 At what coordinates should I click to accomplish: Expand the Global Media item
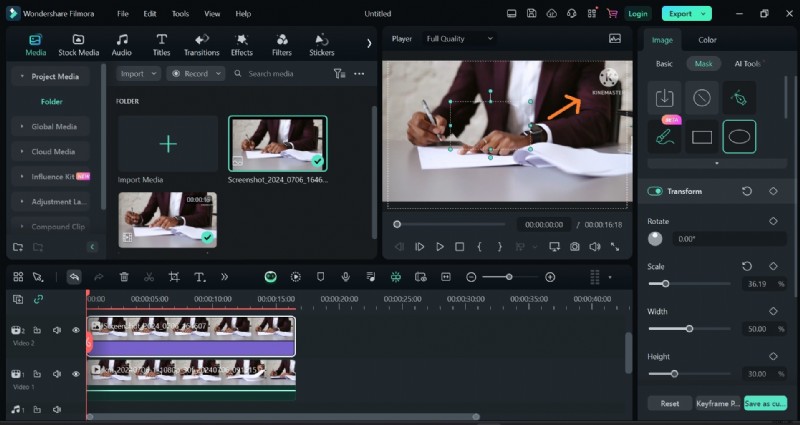(x=22, y=127)
